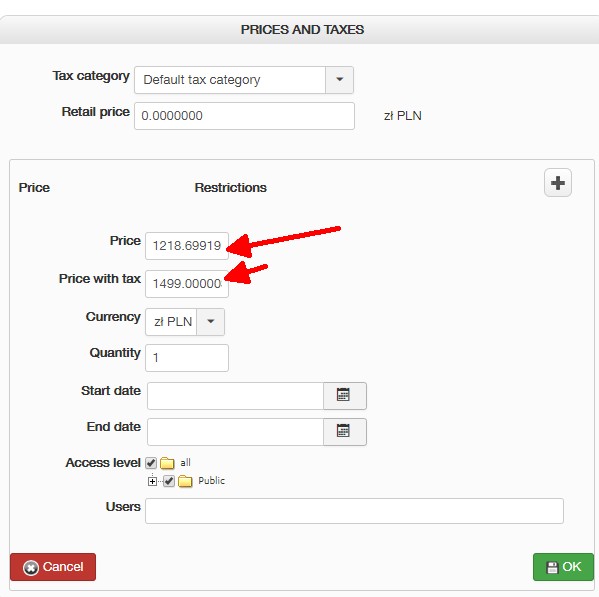Click into the Retail price field

244,116
